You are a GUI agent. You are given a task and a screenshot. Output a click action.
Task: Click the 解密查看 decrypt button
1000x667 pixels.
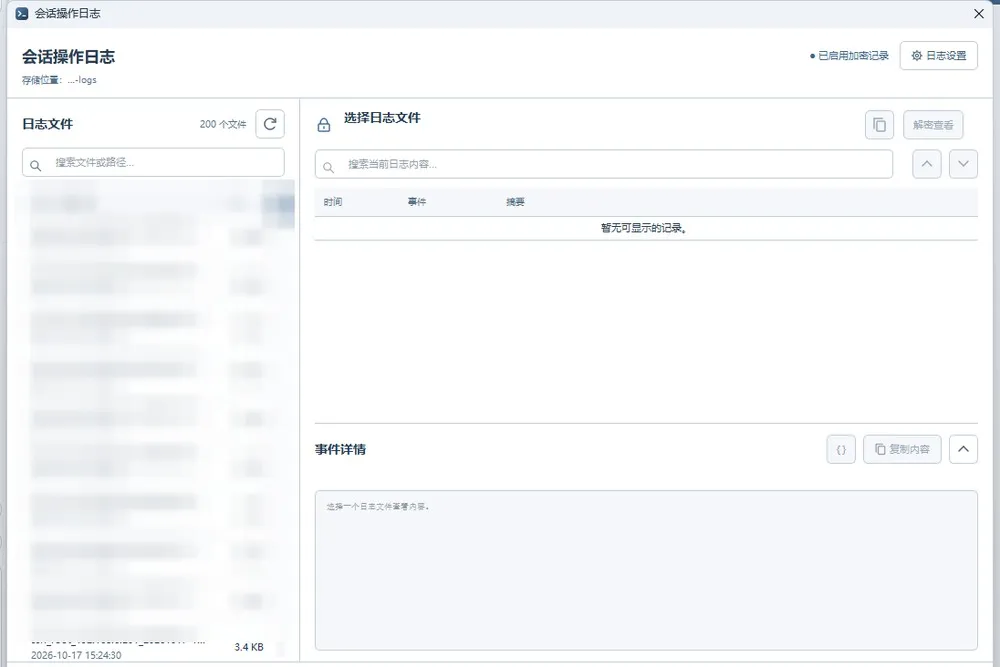933,125
